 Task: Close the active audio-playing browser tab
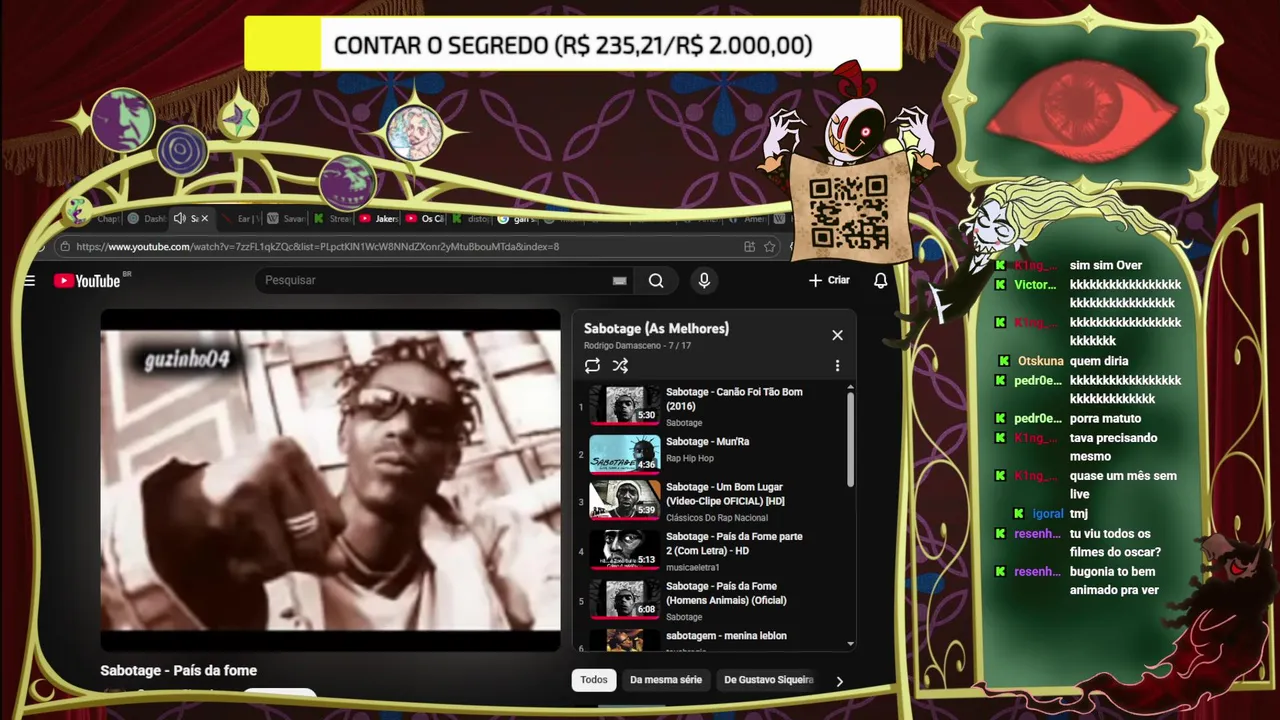205,218
